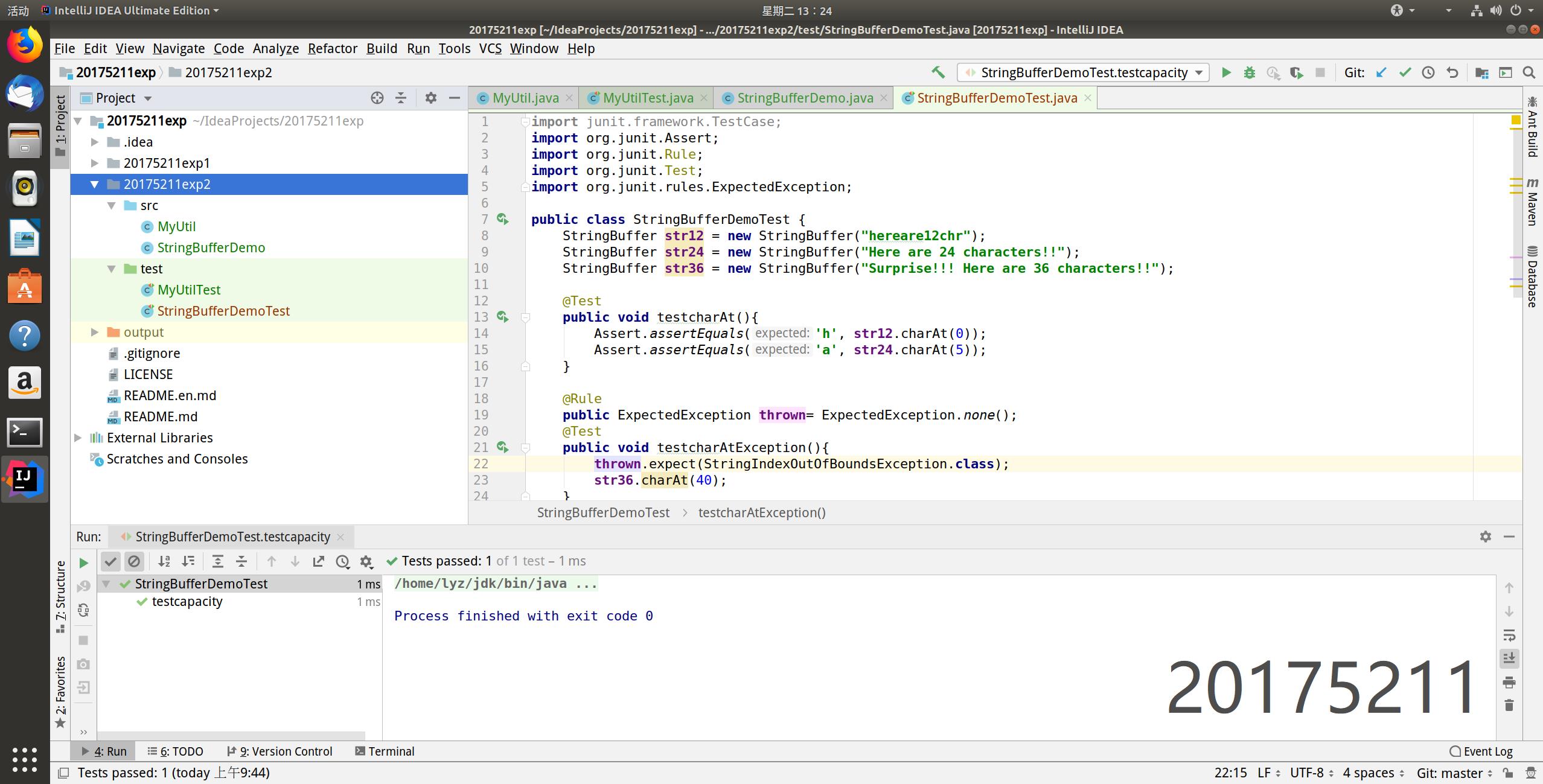Open the 6: TODO tool window
Viewport: 1543px width, 784px height.
[175, 751]
